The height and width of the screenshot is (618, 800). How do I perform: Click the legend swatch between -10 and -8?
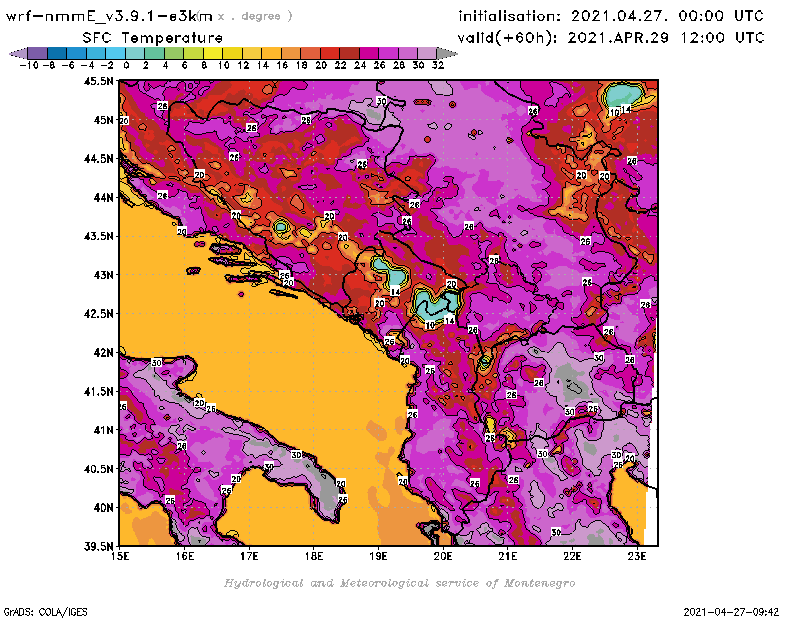point(37,53)
